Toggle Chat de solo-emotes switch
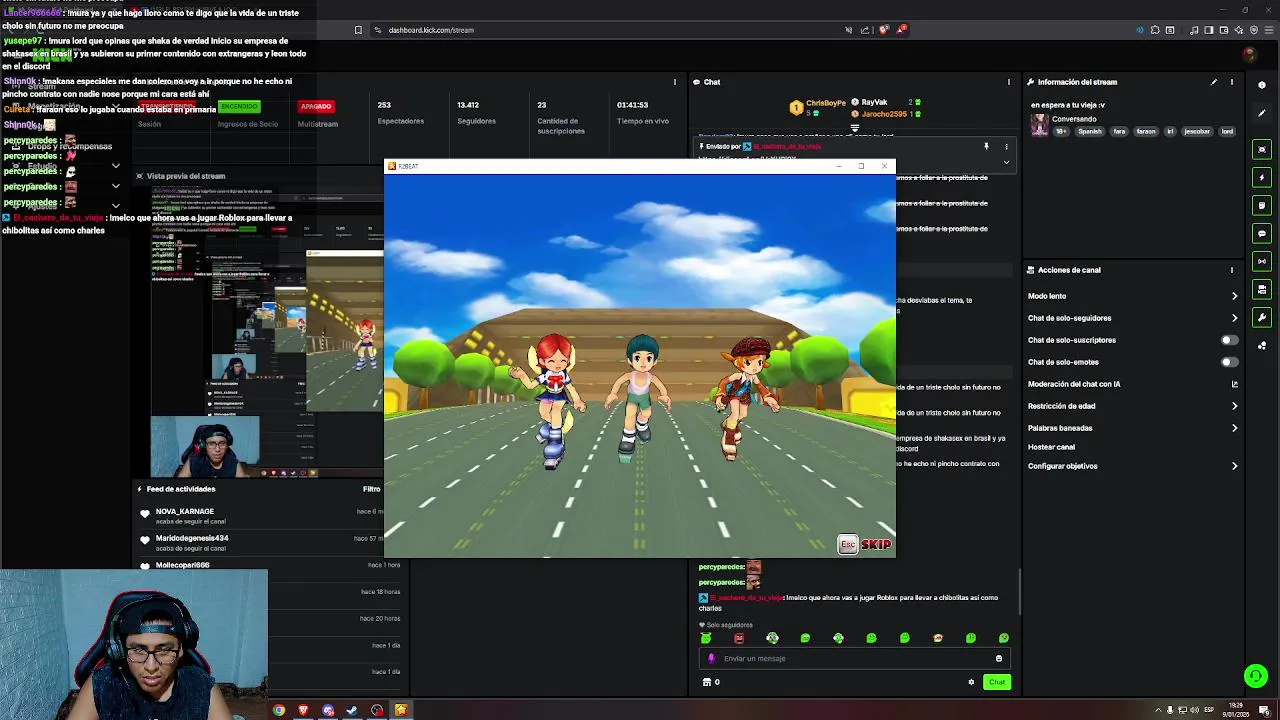 click(x=1229, y=362)
